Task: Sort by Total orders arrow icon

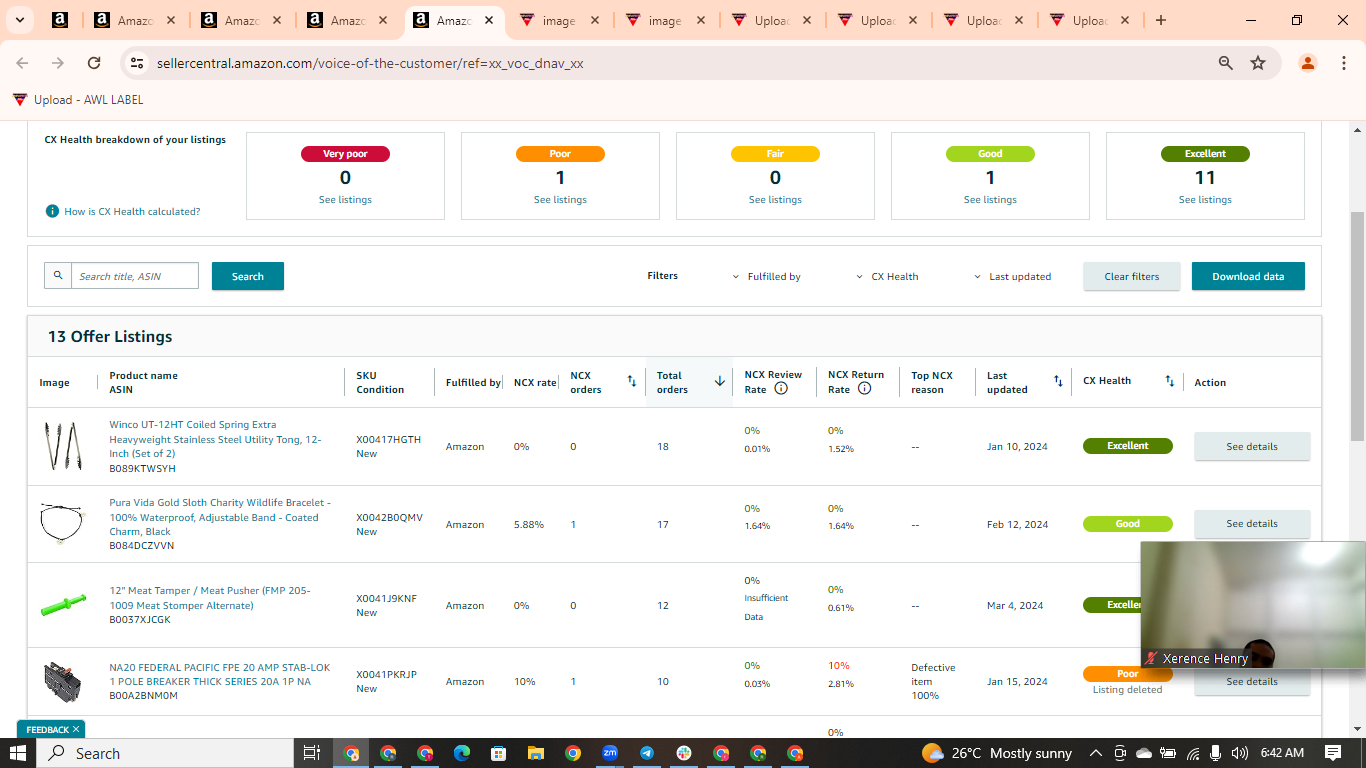Action: point(719,381)
